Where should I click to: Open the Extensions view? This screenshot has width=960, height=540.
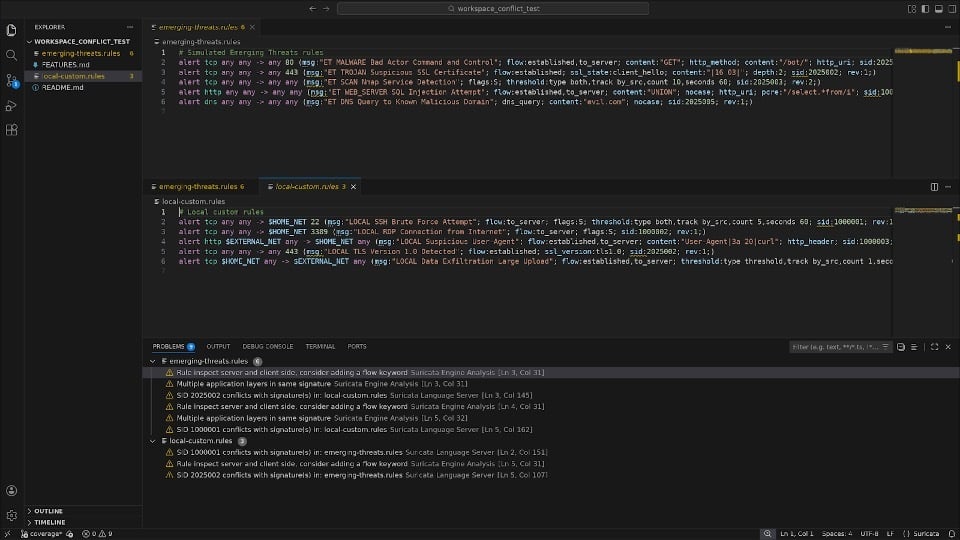(x=11, y=130)
